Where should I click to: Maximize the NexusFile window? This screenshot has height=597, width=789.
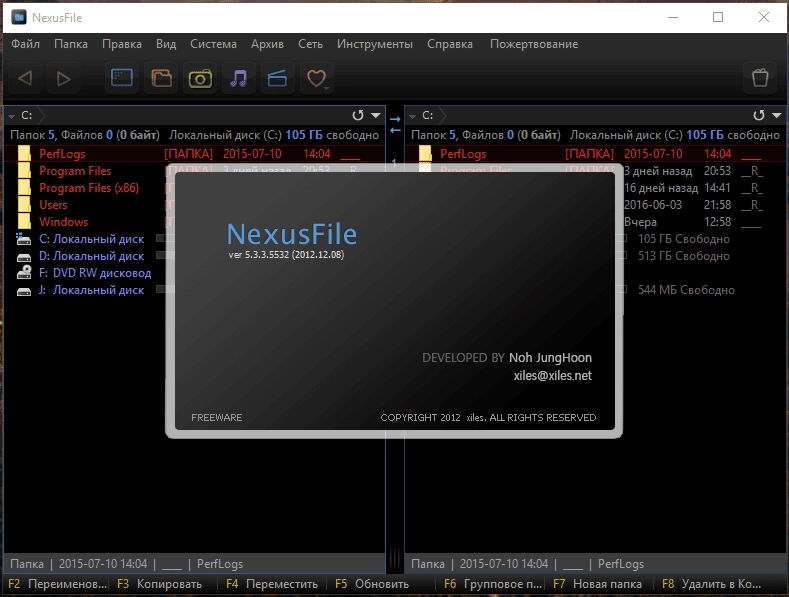coord(718,17)
